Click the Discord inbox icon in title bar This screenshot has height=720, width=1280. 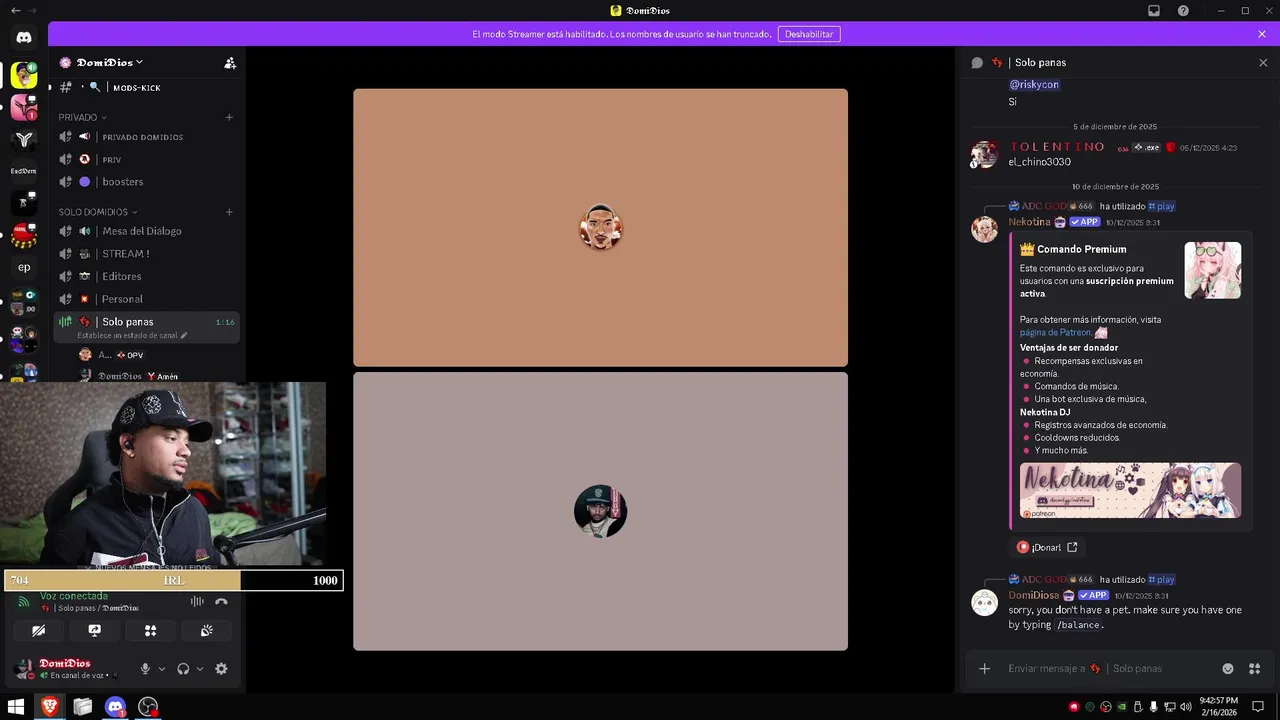1154,11
